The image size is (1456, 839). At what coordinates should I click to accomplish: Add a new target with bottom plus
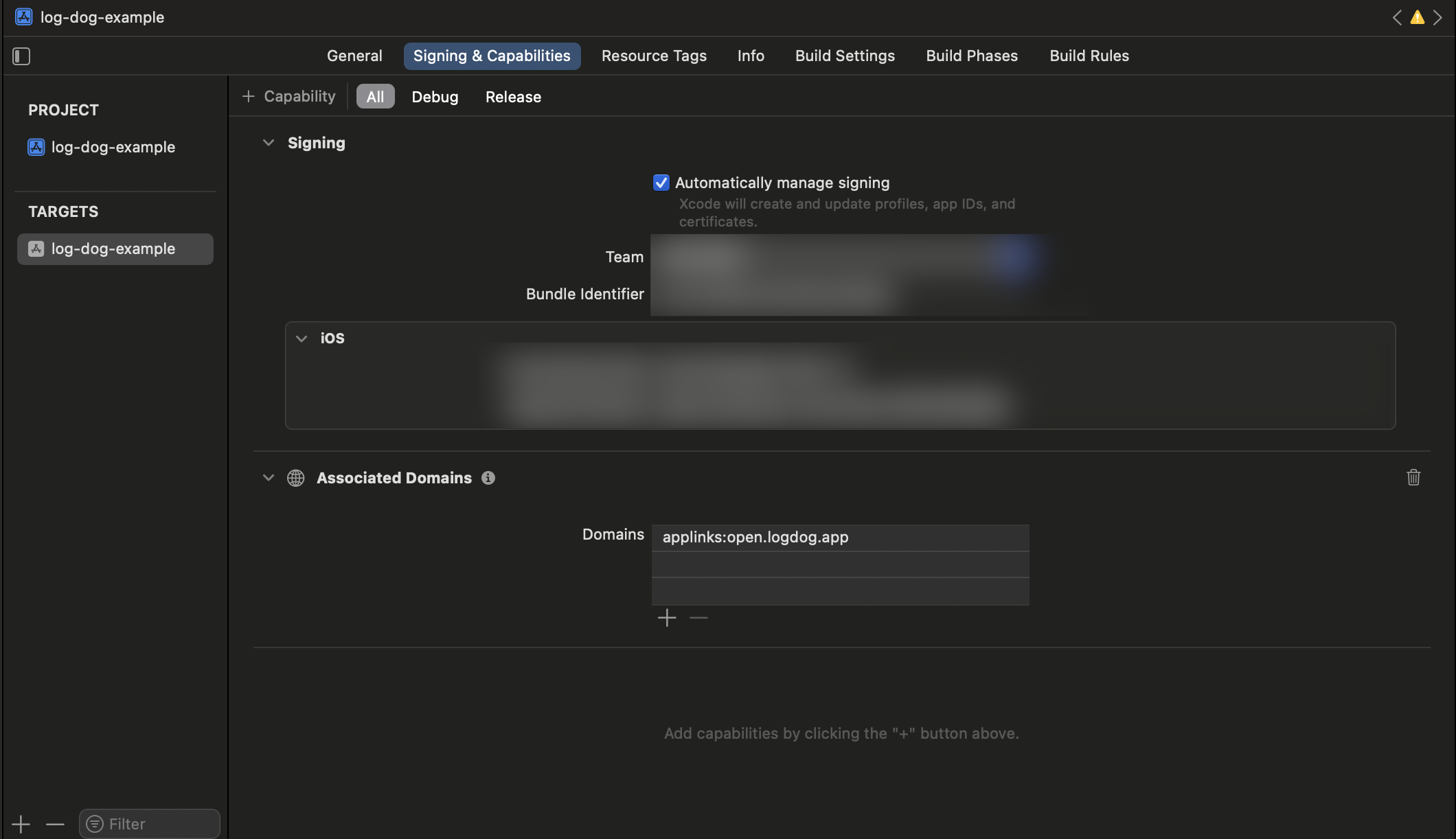(21, 824)
